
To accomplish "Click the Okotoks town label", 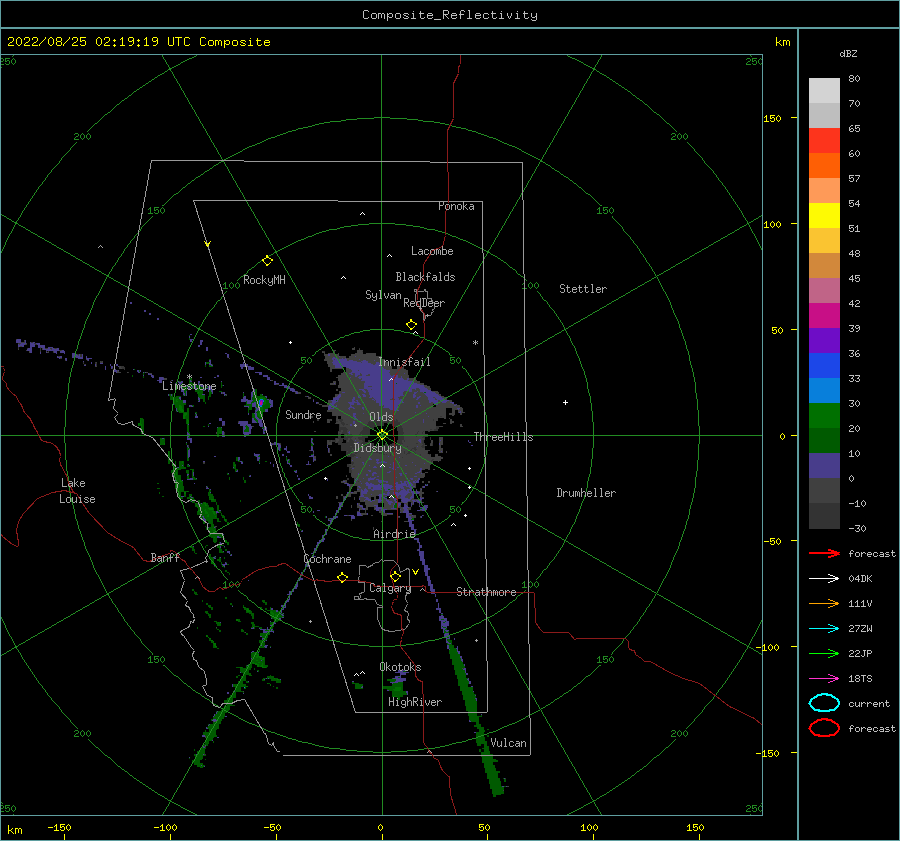I will (x=400, y=667).
